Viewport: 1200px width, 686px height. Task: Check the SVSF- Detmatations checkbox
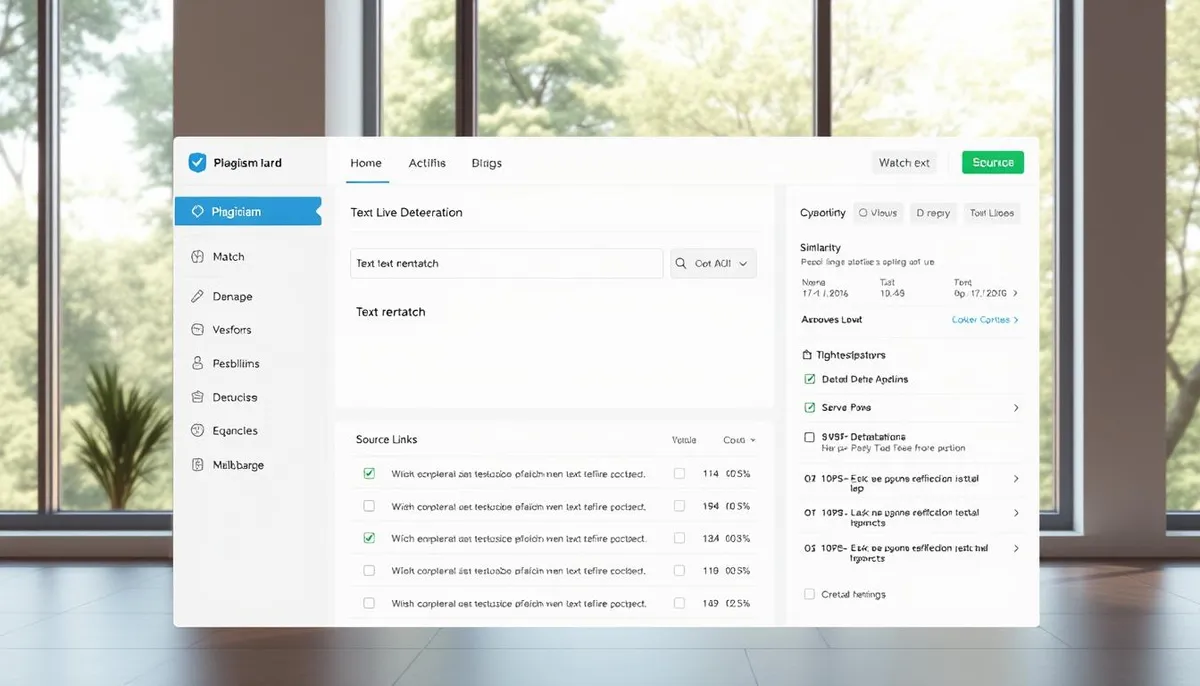point(810,437)
